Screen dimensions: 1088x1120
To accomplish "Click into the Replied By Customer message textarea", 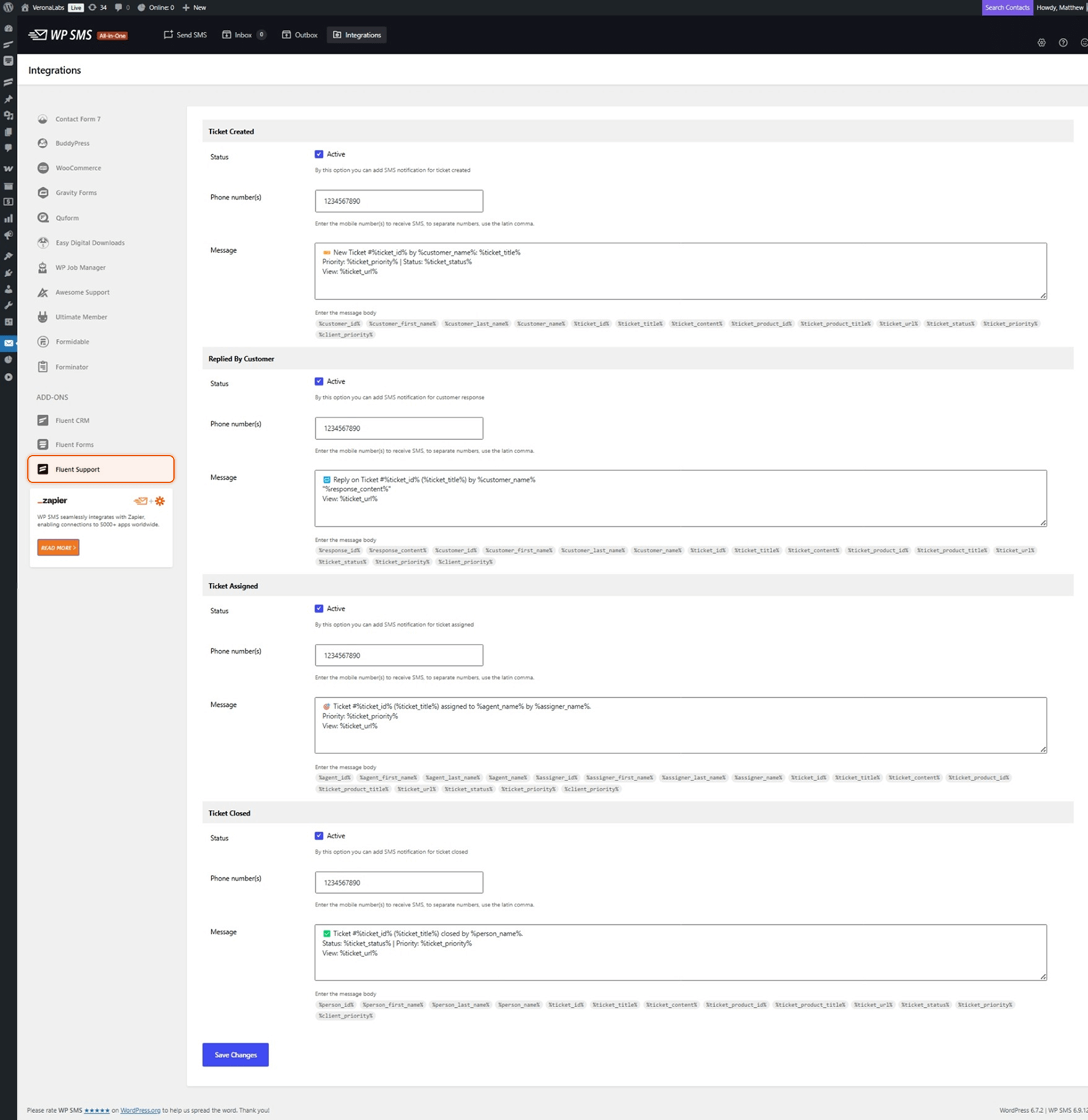I will point(681,498).
